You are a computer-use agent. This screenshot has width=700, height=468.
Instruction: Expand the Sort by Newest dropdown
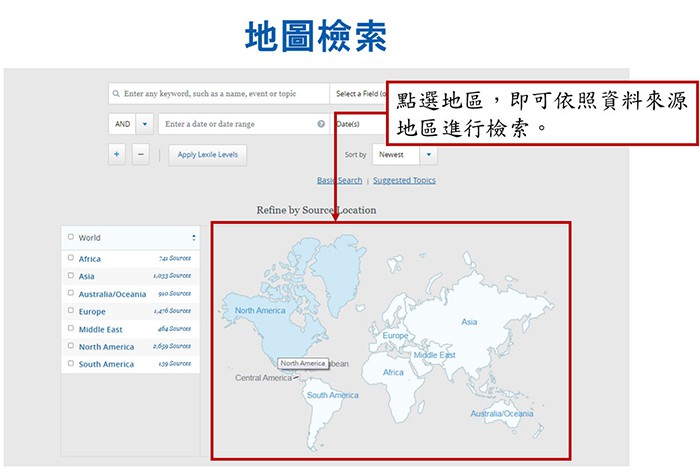coord(428,155)
